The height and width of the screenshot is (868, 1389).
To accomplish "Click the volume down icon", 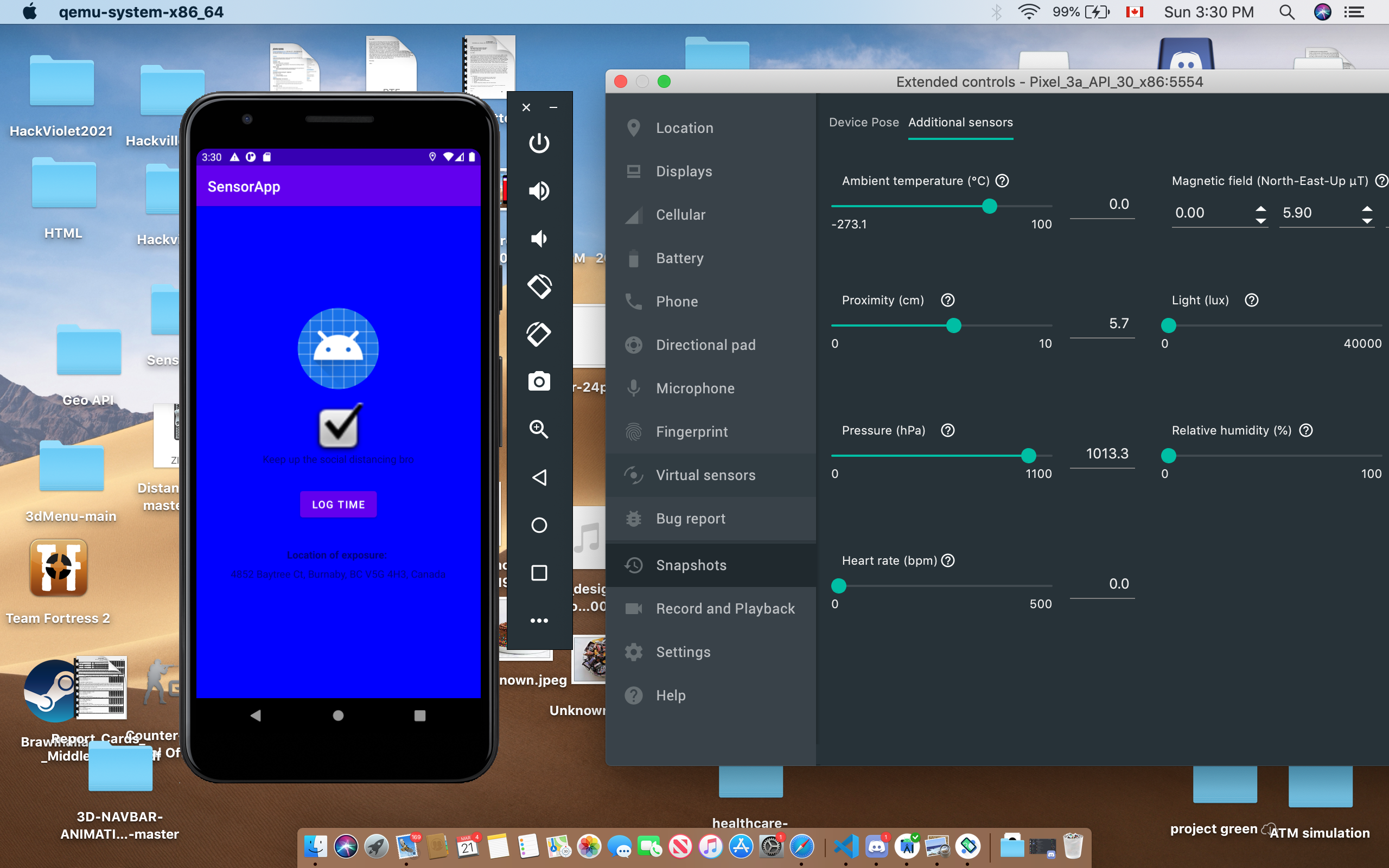I will tap(538, 239).
